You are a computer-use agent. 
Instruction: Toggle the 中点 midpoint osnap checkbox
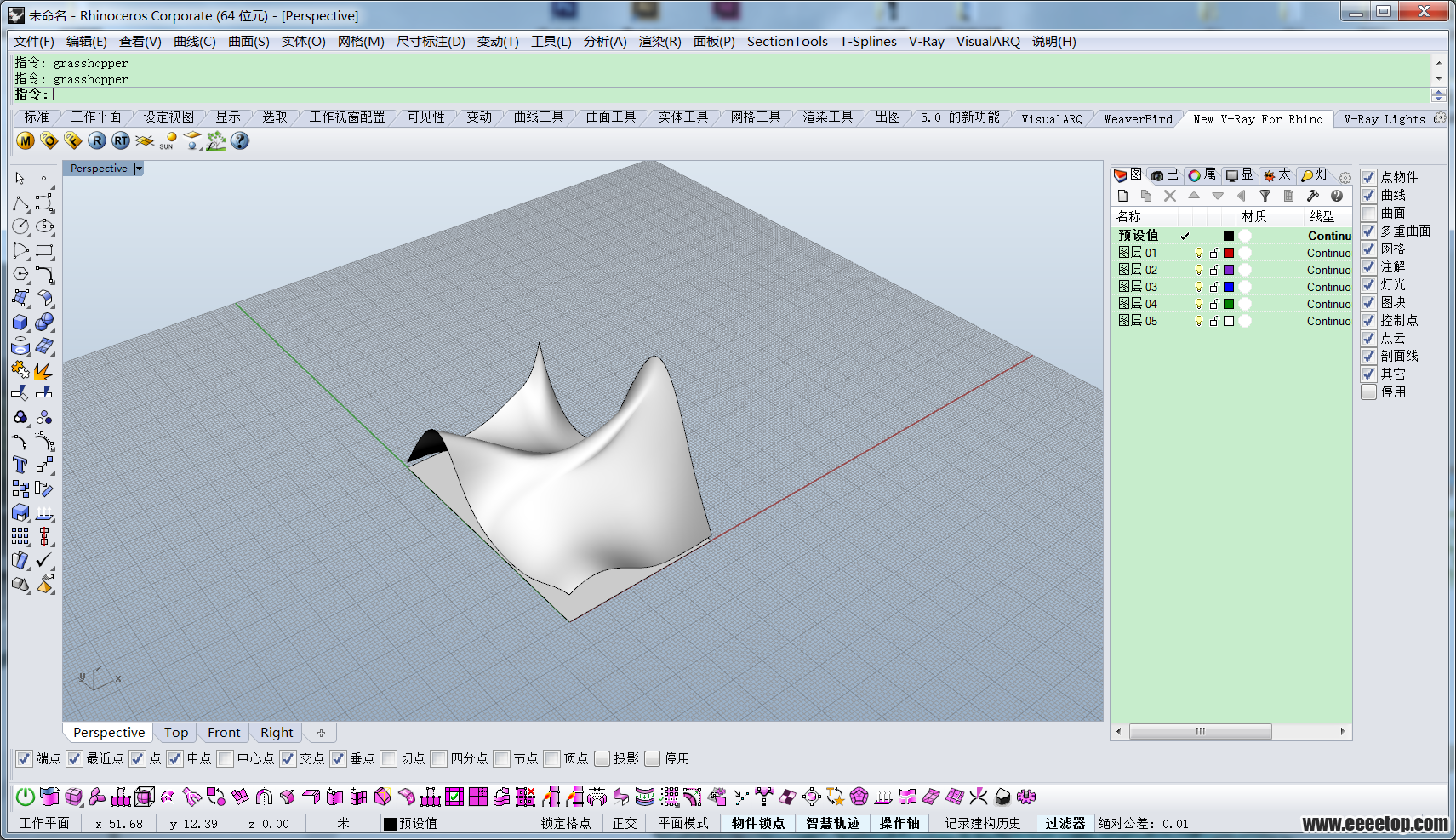click(174, 758)
